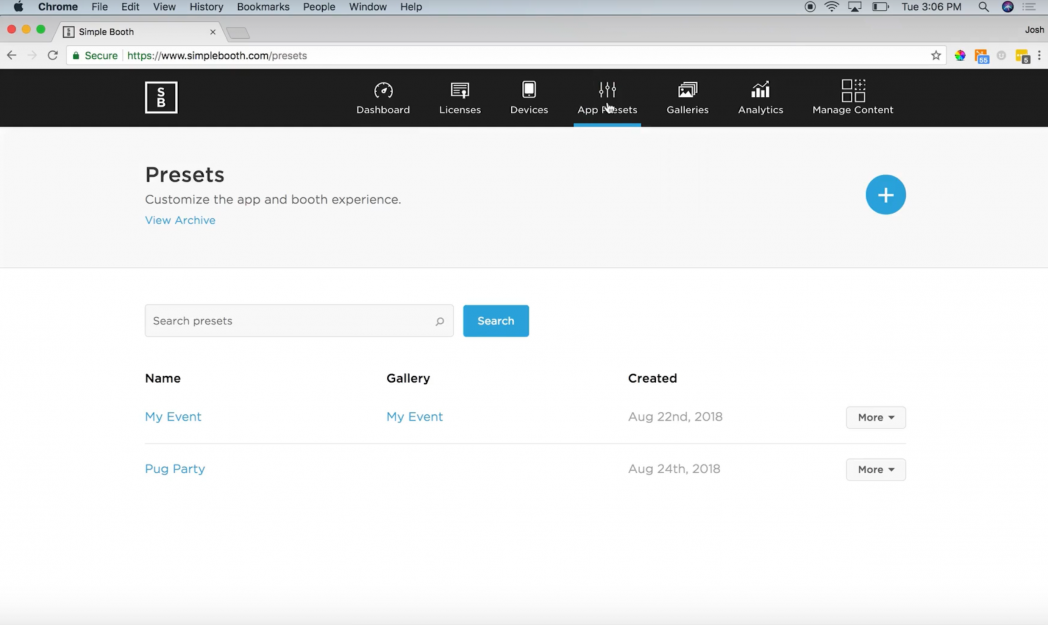The height and width of the screenshot is (625, 1048).
Task: Select the Licenses navigation icon
Action: pos(459,97)
